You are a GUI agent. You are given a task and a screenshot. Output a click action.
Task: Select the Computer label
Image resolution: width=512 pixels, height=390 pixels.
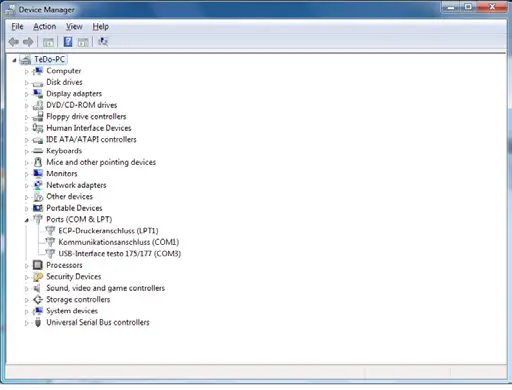(x=64, y=71)
